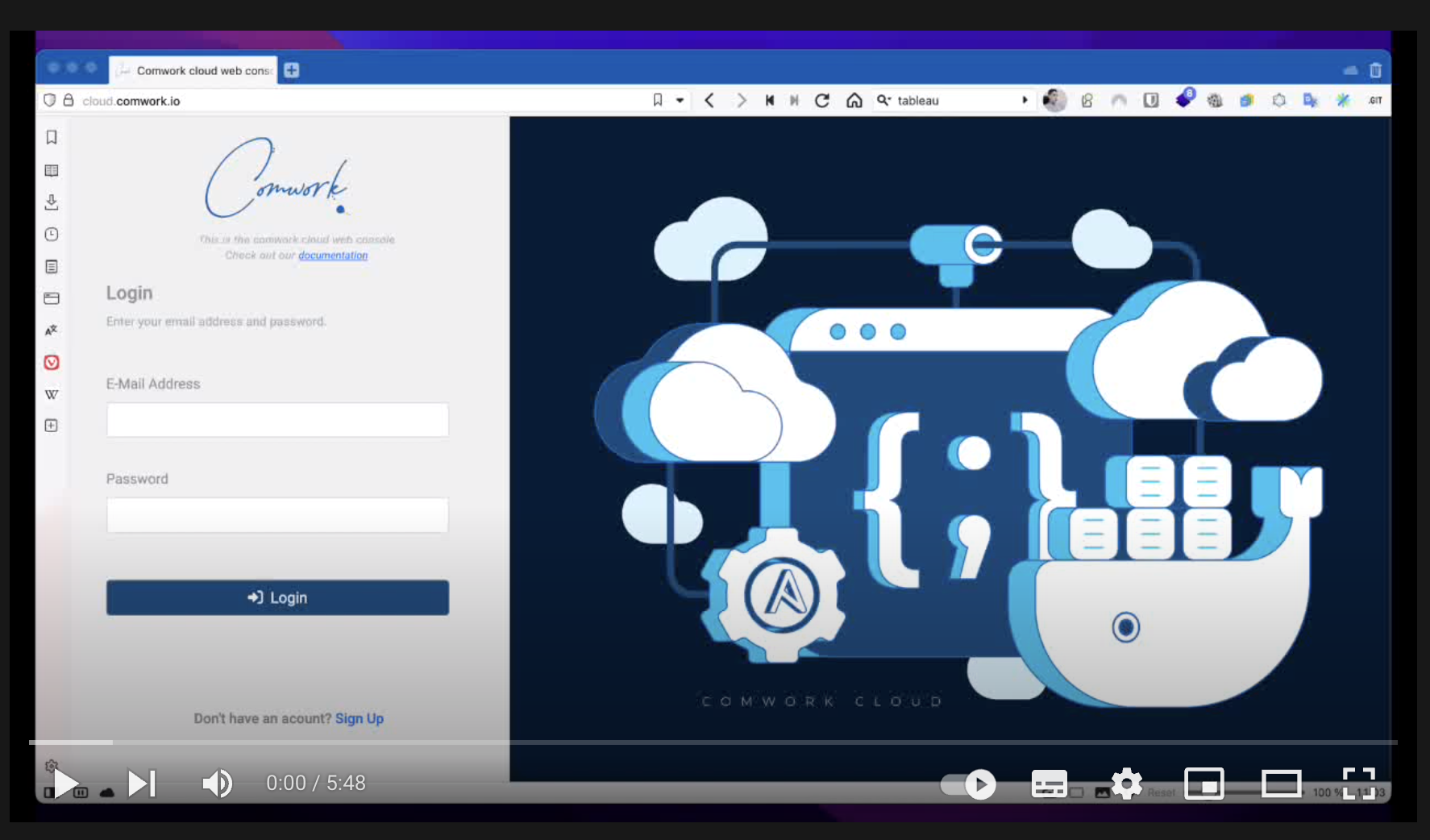Click the home icon in the toolbar
Image resolution: width=1430 pixels, height=840 pixels.
pyautogui.click(x=854, y=100)
